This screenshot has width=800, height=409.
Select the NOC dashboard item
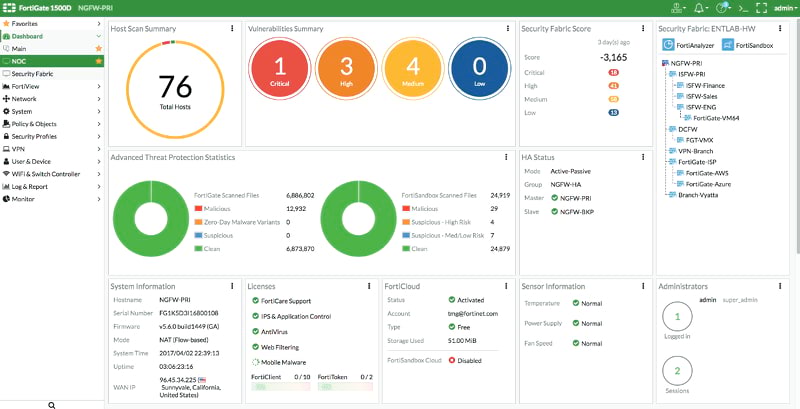pyautogui.click(x=52, y=61)
